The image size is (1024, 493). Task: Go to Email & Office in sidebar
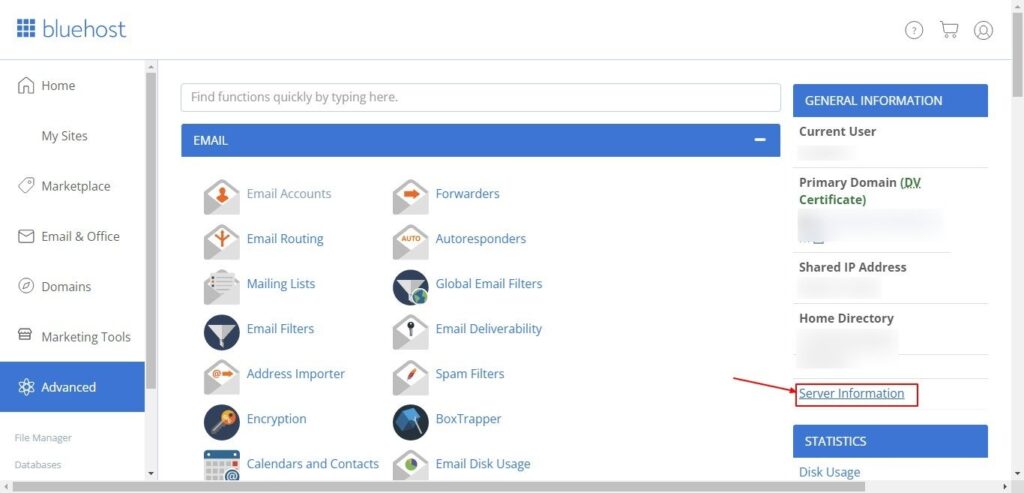point(80,237)
